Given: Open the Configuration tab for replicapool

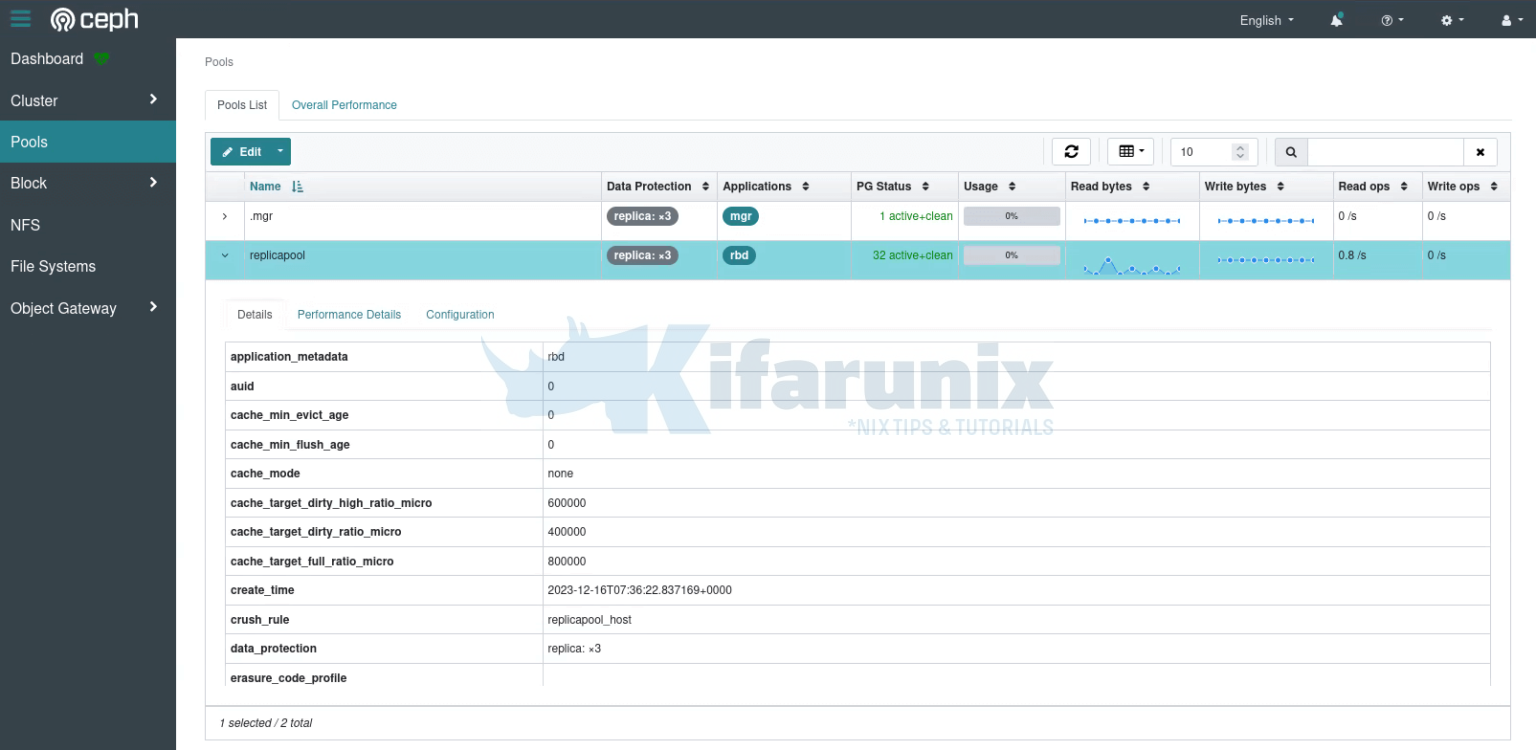Looking at the screenshot, I should pyautogui.click(x=460, y=314).
